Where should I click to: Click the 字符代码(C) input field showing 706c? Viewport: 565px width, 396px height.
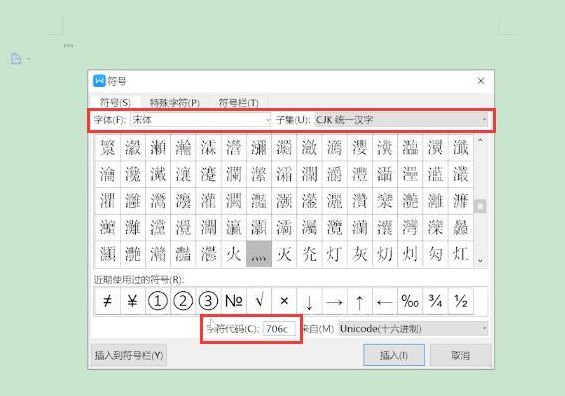(x=280, y=329)
